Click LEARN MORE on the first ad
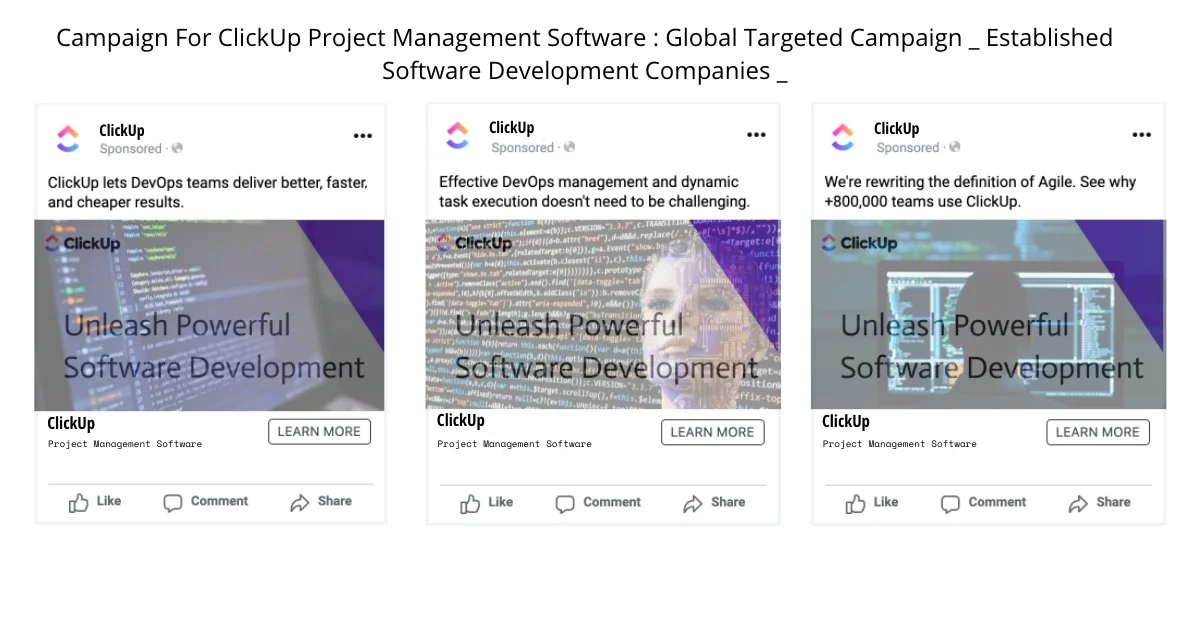1200x628 pixels. [x=319, y=432]
